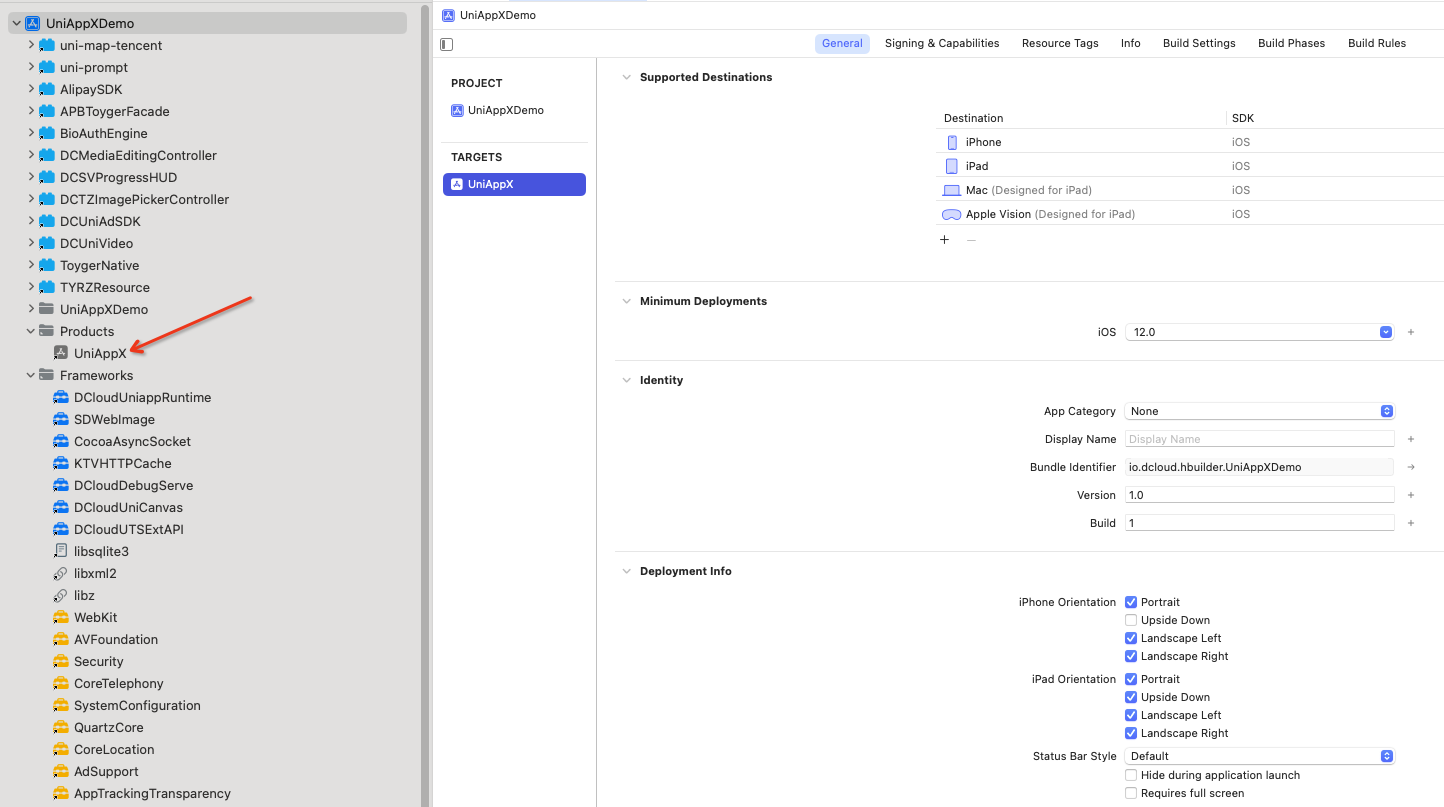
Task: Collapse the Supported Destinations section
Action: point(627,77)
